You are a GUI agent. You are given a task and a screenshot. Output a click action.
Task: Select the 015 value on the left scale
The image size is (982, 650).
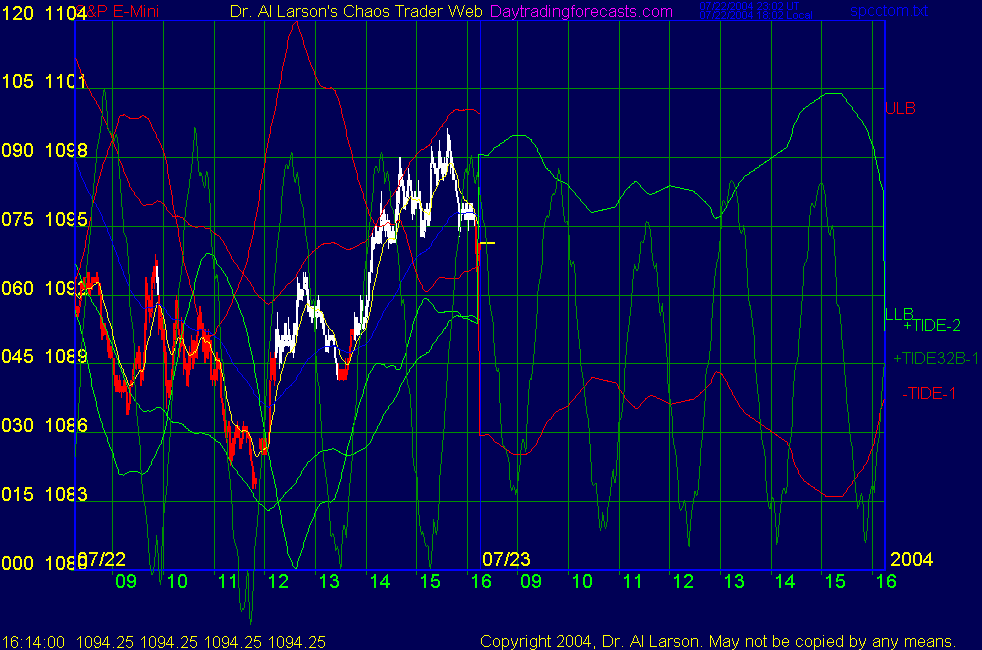(18, 494)
